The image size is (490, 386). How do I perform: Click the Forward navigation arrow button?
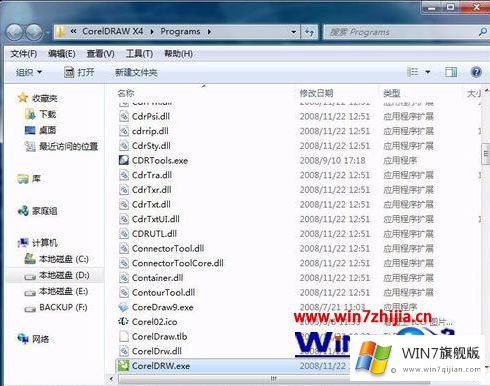34,32
